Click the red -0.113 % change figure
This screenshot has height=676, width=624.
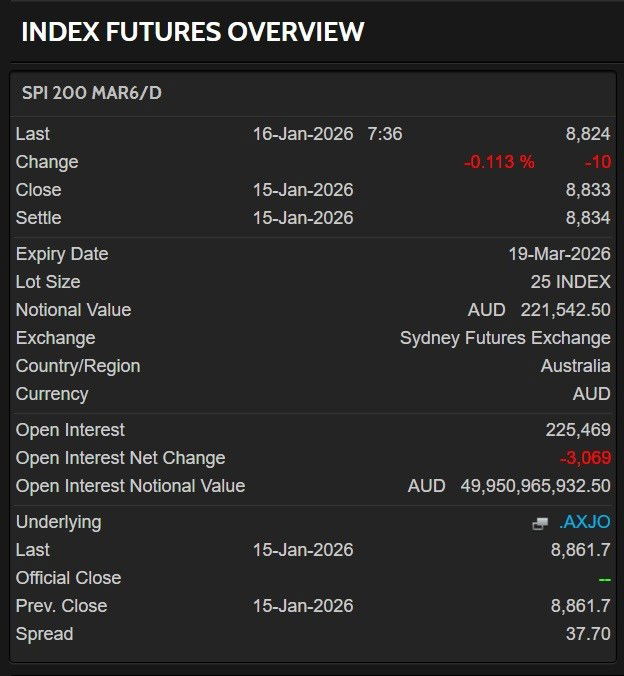point(498,162)
